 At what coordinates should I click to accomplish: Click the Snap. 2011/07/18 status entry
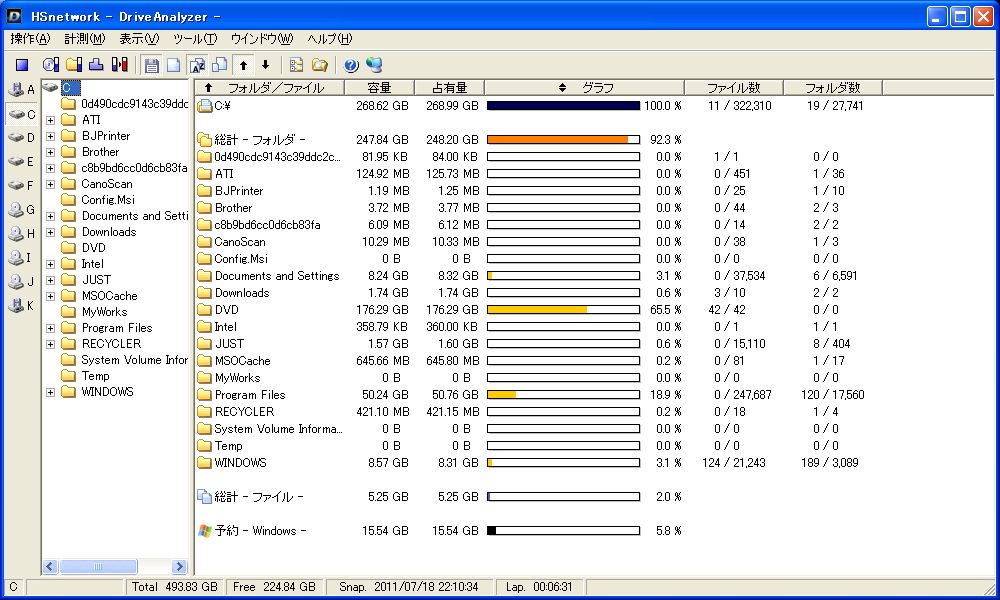[408, 587]
